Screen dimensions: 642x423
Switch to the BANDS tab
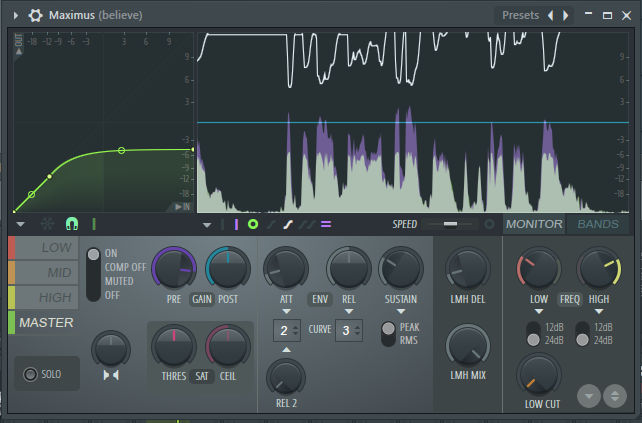click(x=598, y=224)
